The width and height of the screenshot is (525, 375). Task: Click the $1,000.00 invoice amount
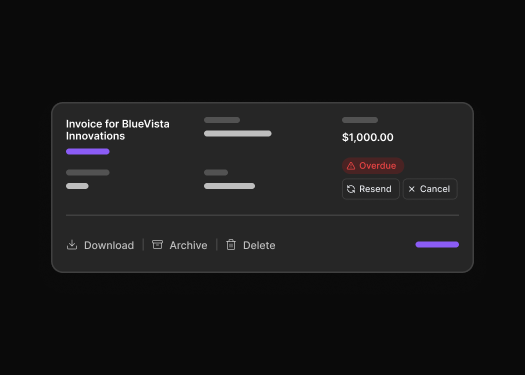click(x=368, y=137)
